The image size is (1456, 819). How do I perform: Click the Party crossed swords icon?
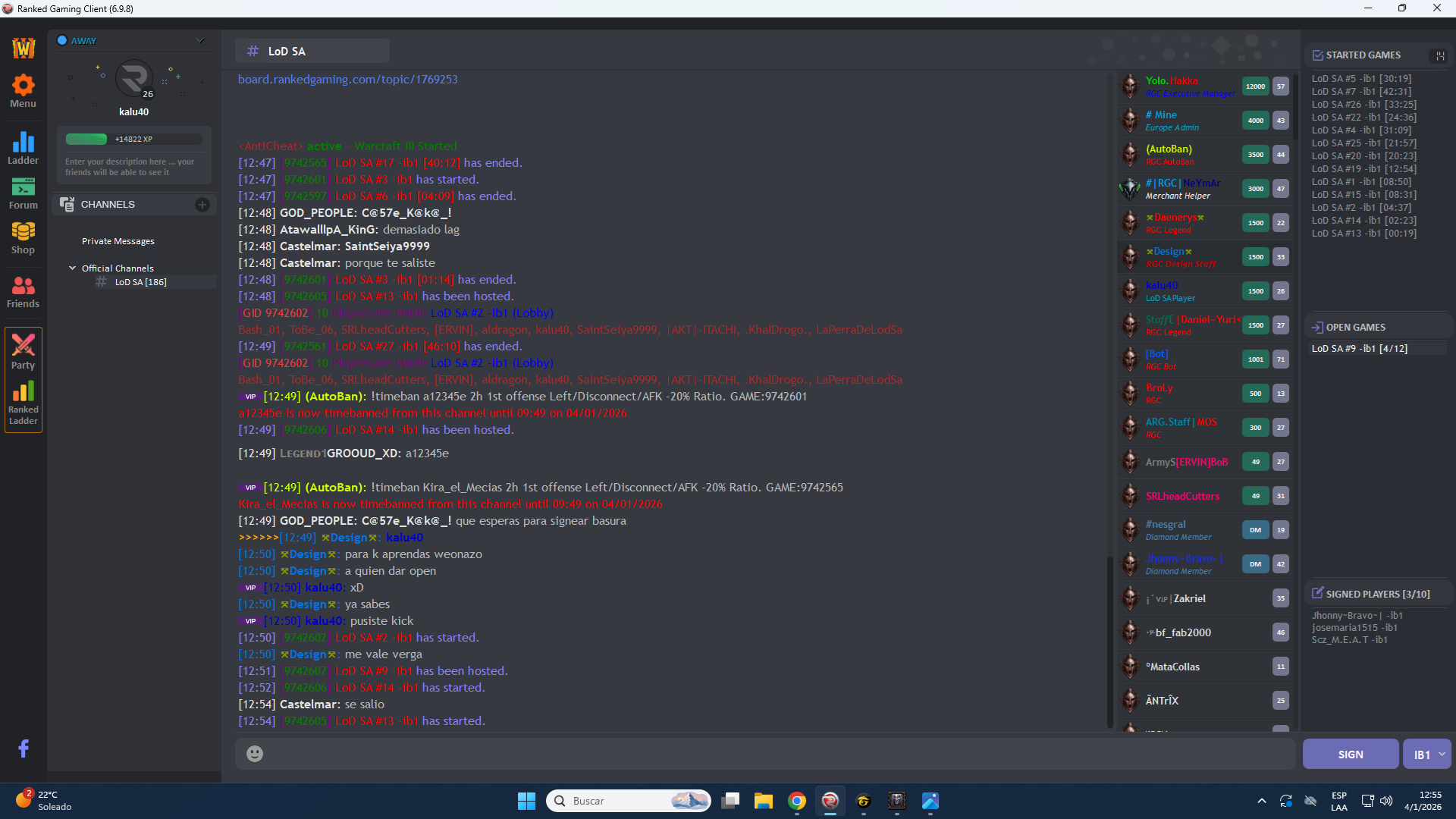coord(23,346)
